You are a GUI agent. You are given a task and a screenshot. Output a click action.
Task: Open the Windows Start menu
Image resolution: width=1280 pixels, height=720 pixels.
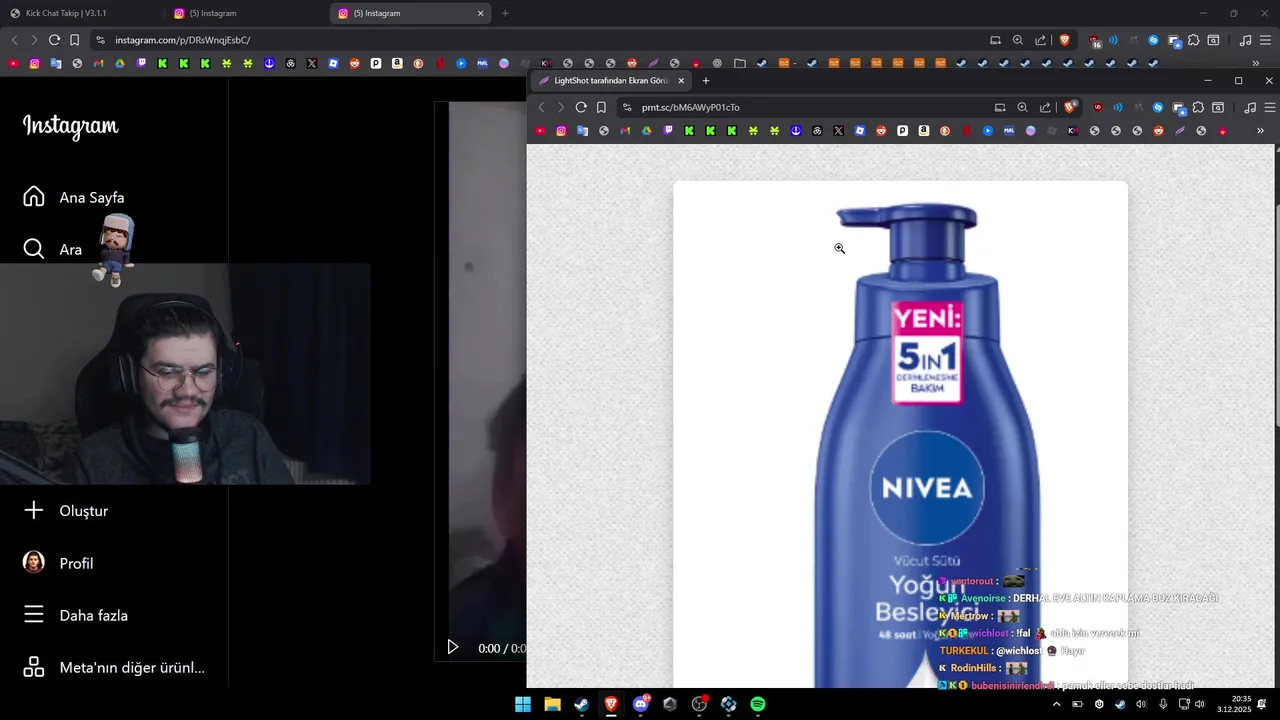click(523, 704)
